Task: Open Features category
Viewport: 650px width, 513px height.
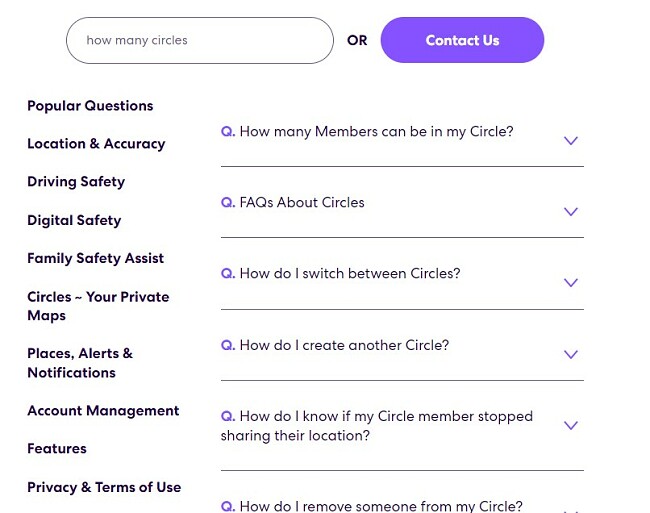Action: coord(57,448)
